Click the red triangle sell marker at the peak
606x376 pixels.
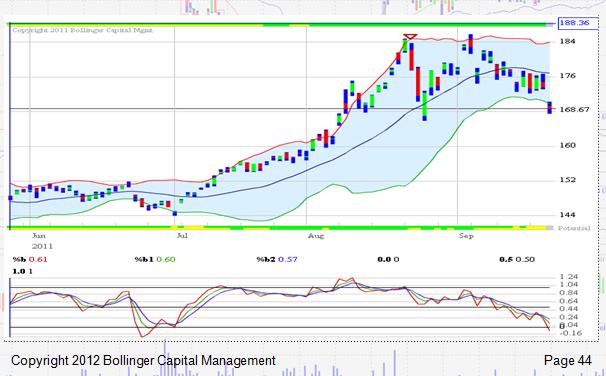pos(410,37)
